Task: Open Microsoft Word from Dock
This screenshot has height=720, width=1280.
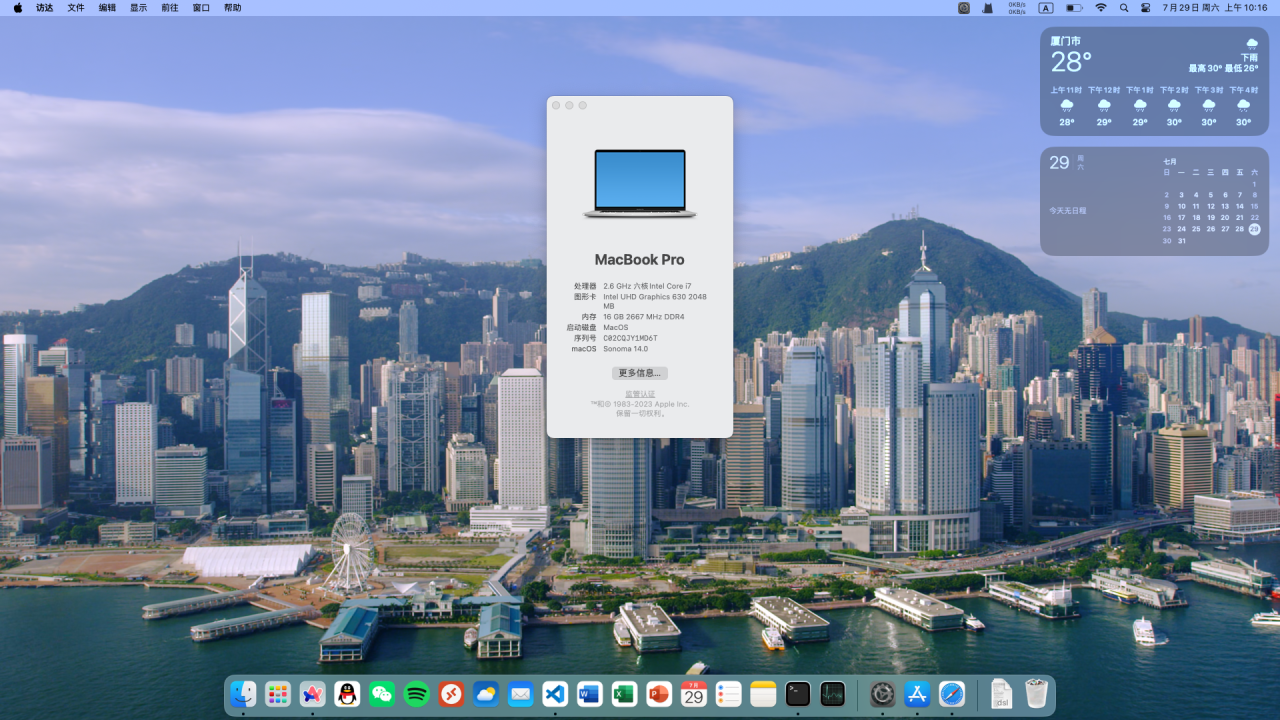Action: [x=590, y=694]
